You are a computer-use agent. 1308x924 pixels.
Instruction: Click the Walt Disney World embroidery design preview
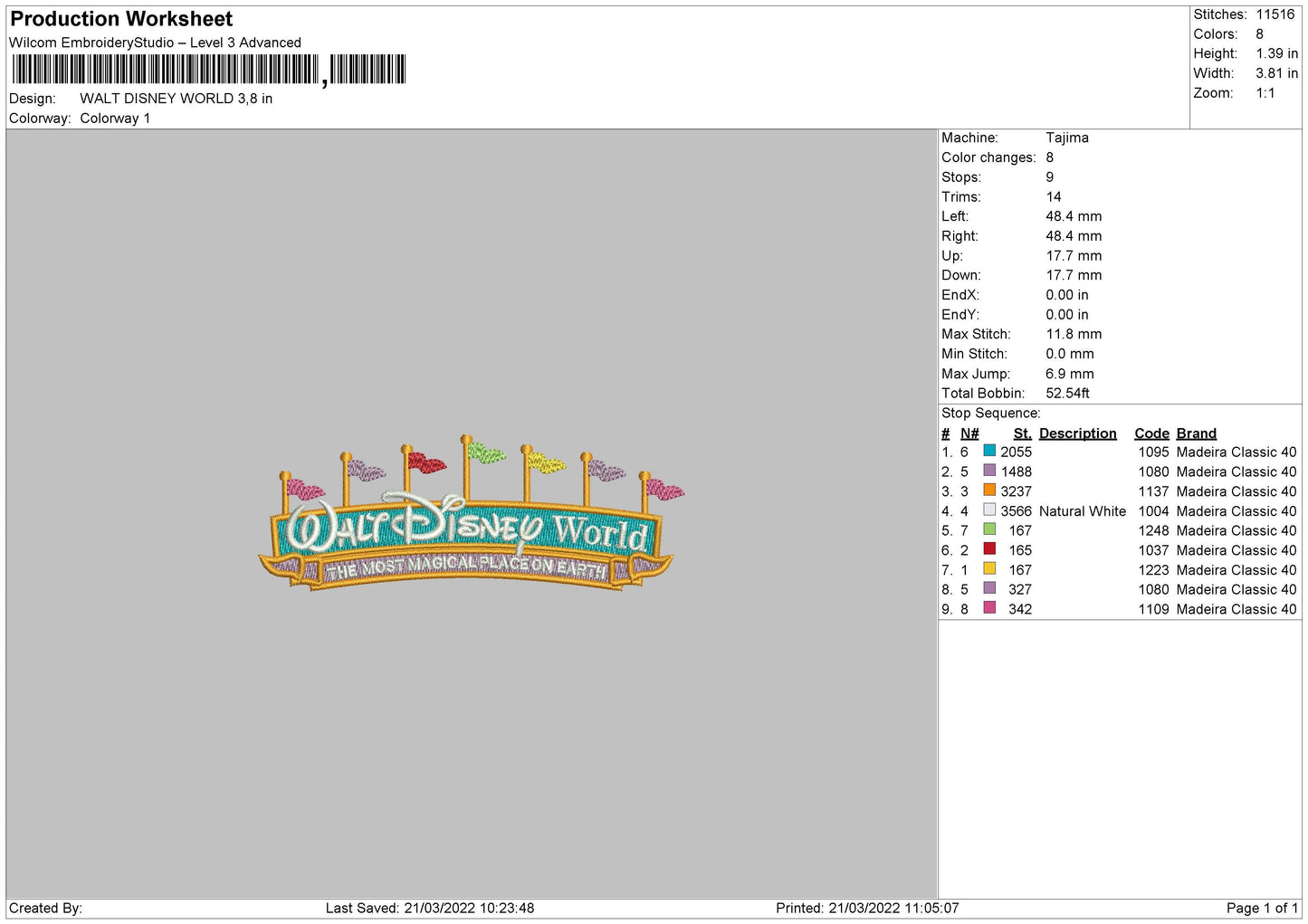click(471, 513)
